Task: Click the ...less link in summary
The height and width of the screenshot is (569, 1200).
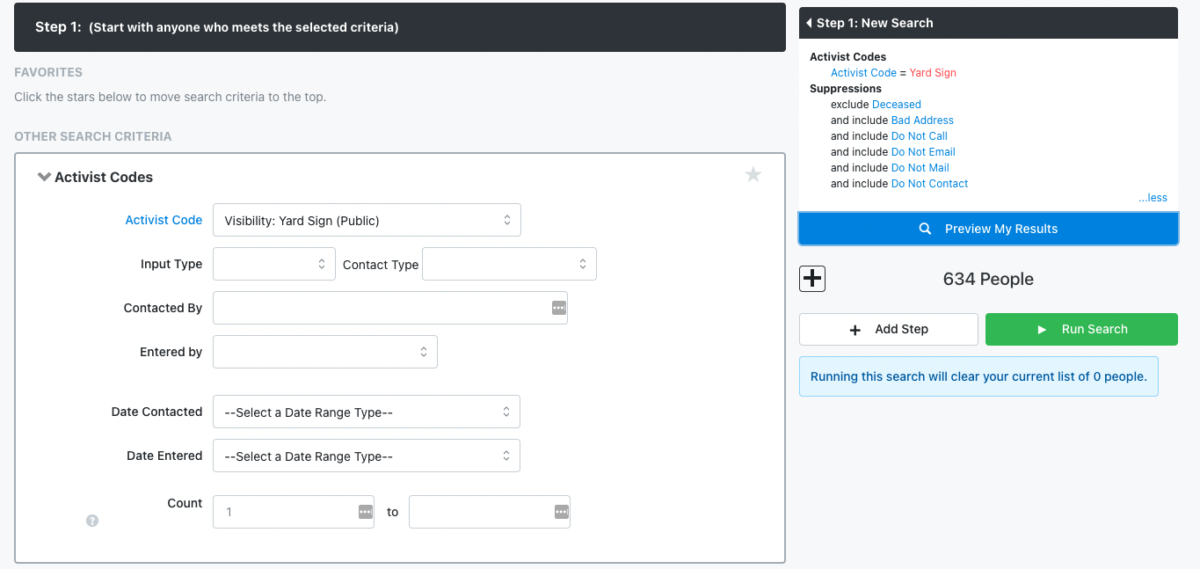Action: tap(1152, 198)
